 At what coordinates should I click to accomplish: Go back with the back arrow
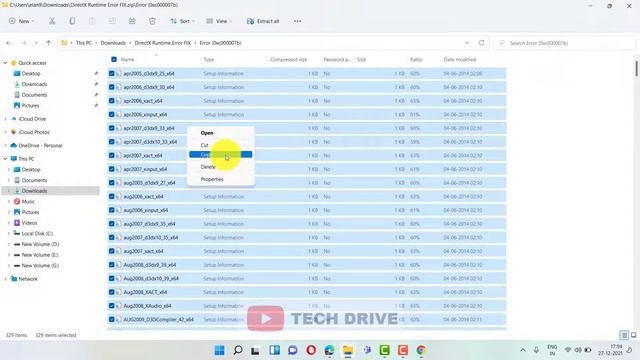tap(9, 43)
